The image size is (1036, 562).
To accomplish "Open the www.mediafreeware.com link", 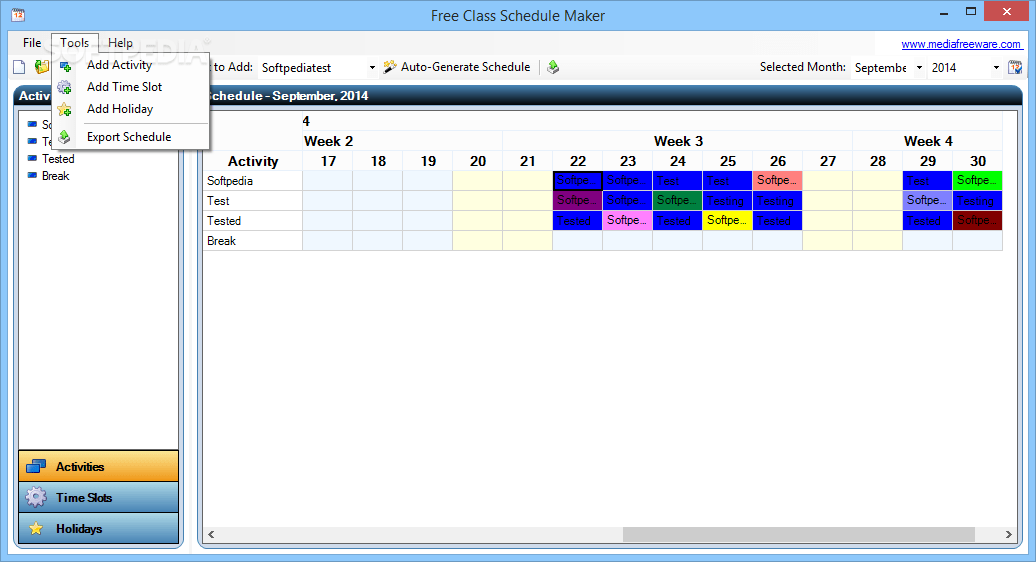I will tap(961, 44).
